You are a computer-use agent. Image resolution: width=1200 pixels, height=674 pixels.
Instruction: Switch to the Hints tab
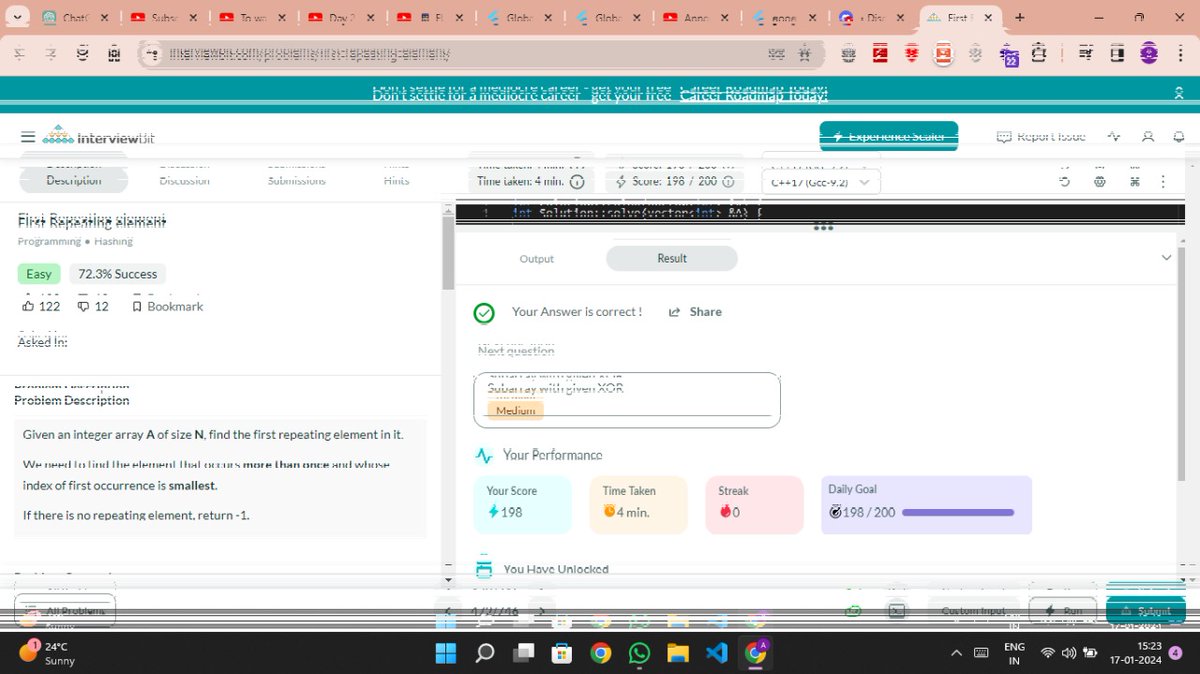(x=396, y=180)
